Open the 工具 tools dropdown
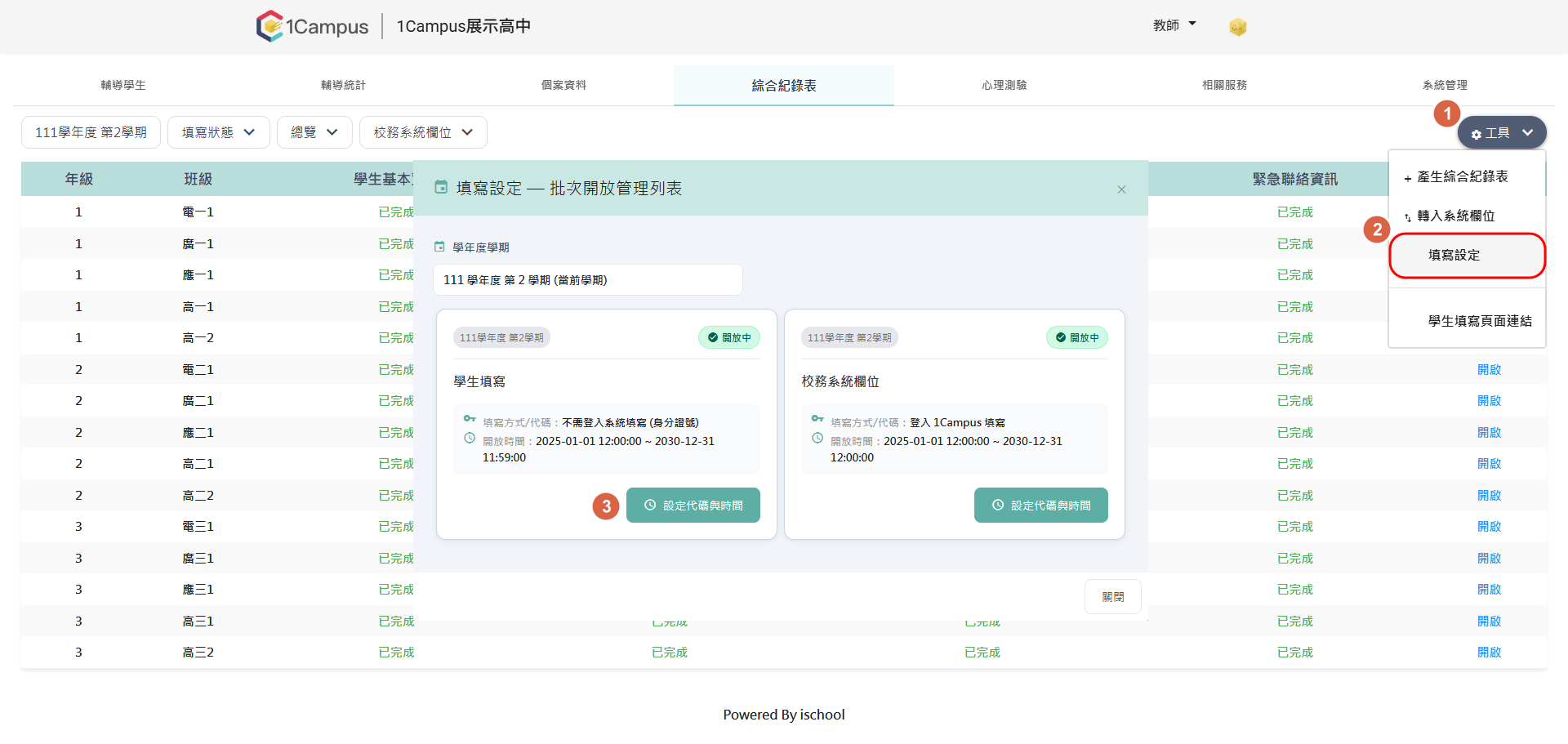 [1502, 133]
